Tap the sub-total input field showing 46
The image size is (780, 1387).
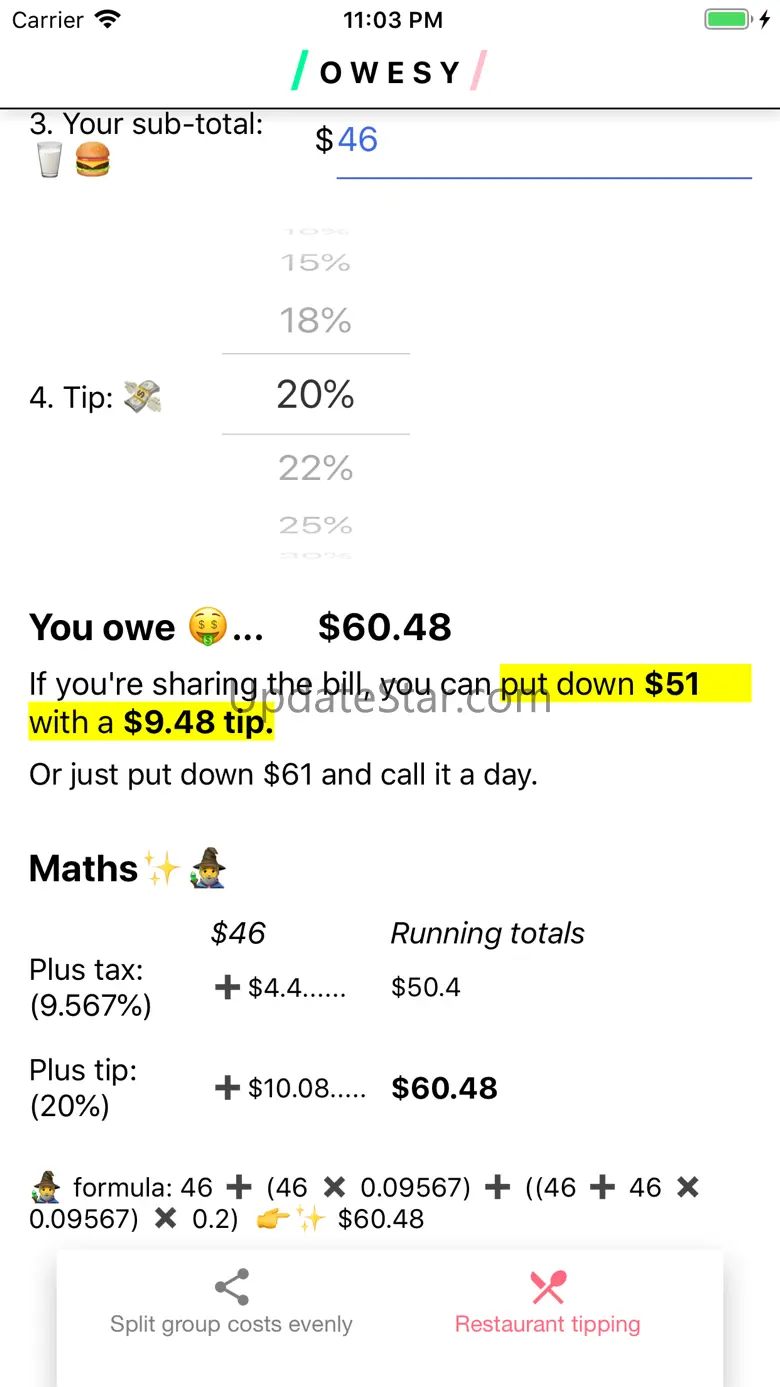pos(544,141)
